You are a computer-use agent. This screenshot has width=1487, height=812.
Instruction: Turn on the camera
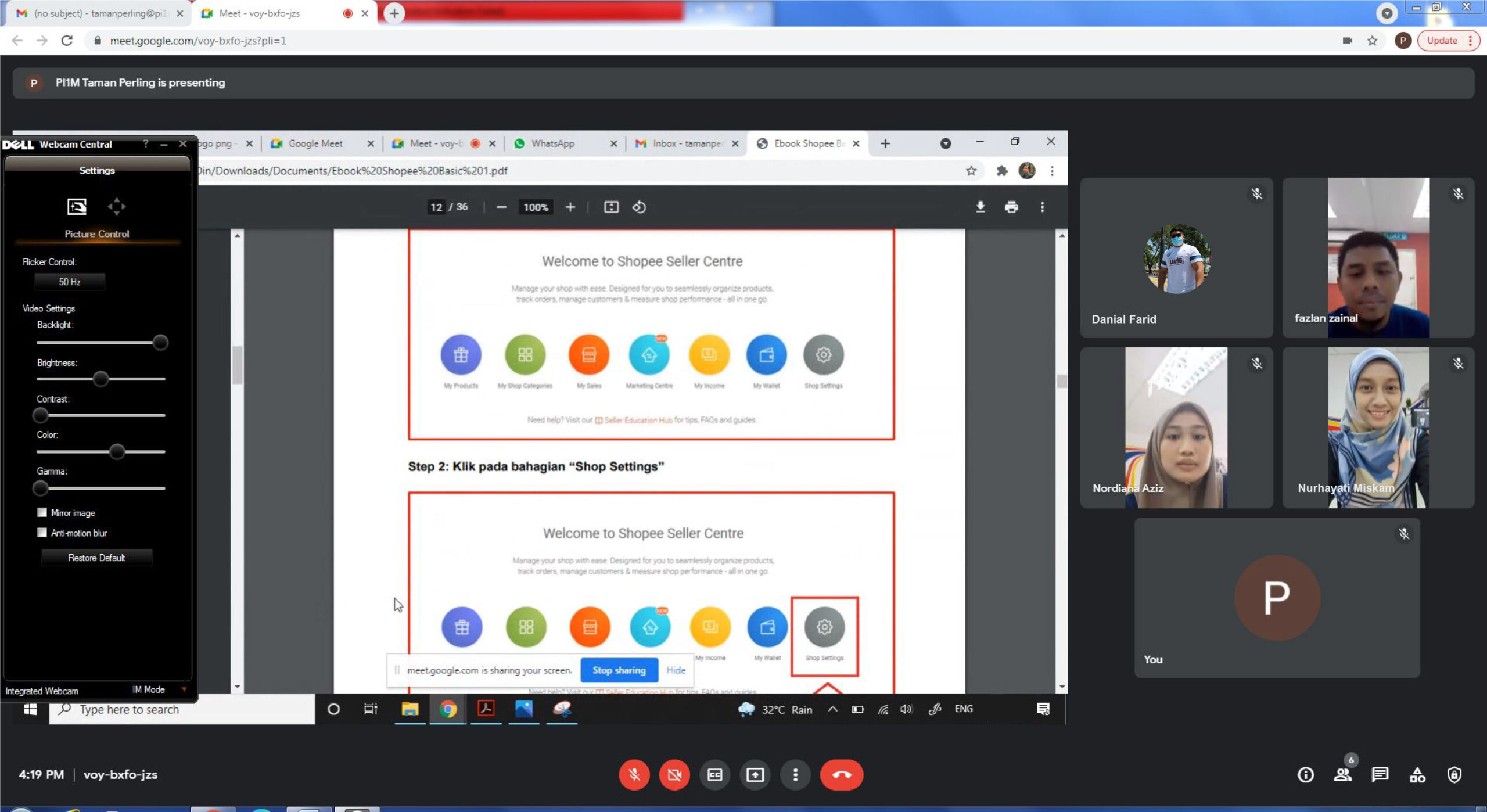(x=674, y=774)
